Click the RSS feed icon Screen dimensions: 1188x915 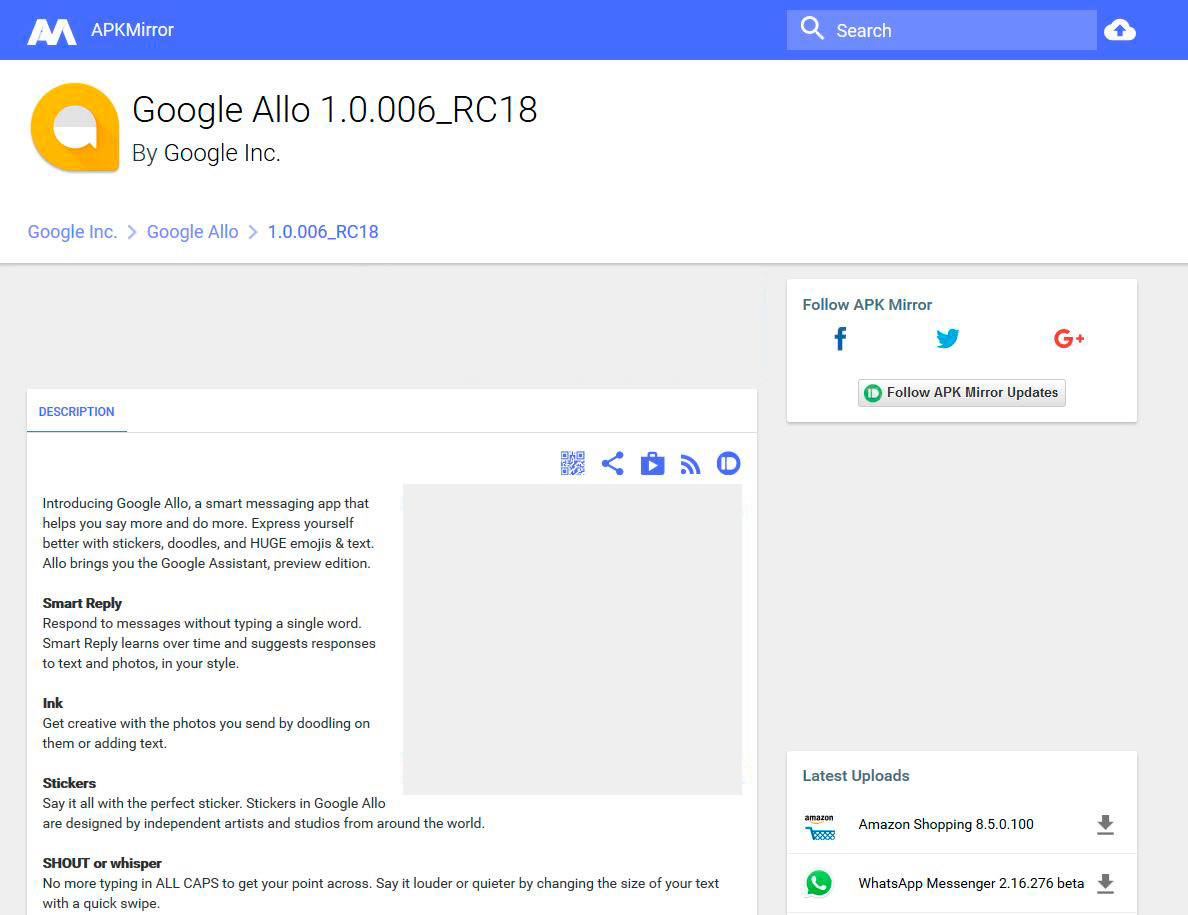pos(690,464)
